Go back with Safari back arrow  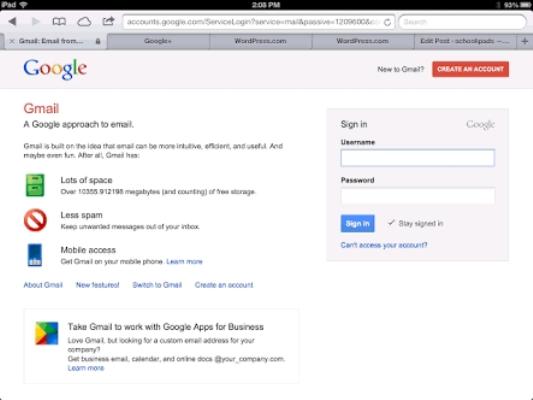point(13,21)
